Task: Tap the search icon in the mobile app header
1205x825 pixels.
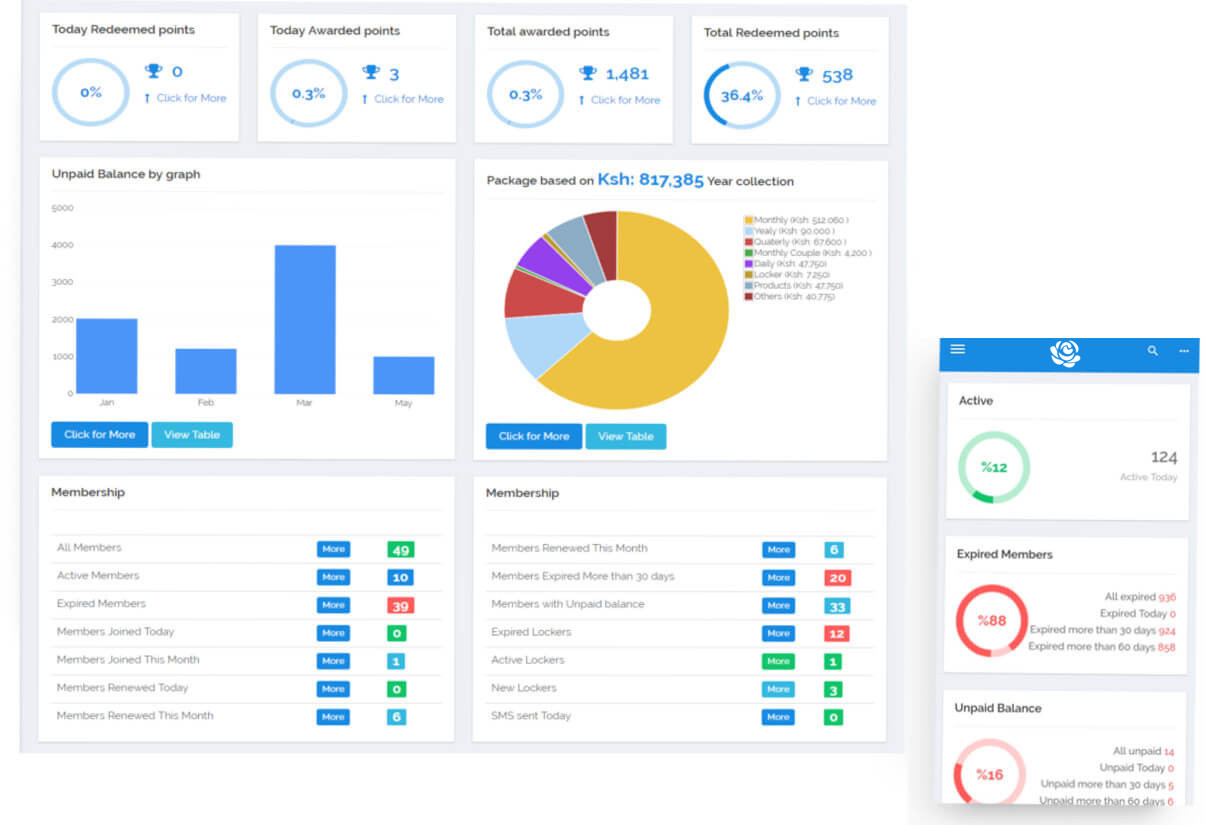Action: 1152,350
